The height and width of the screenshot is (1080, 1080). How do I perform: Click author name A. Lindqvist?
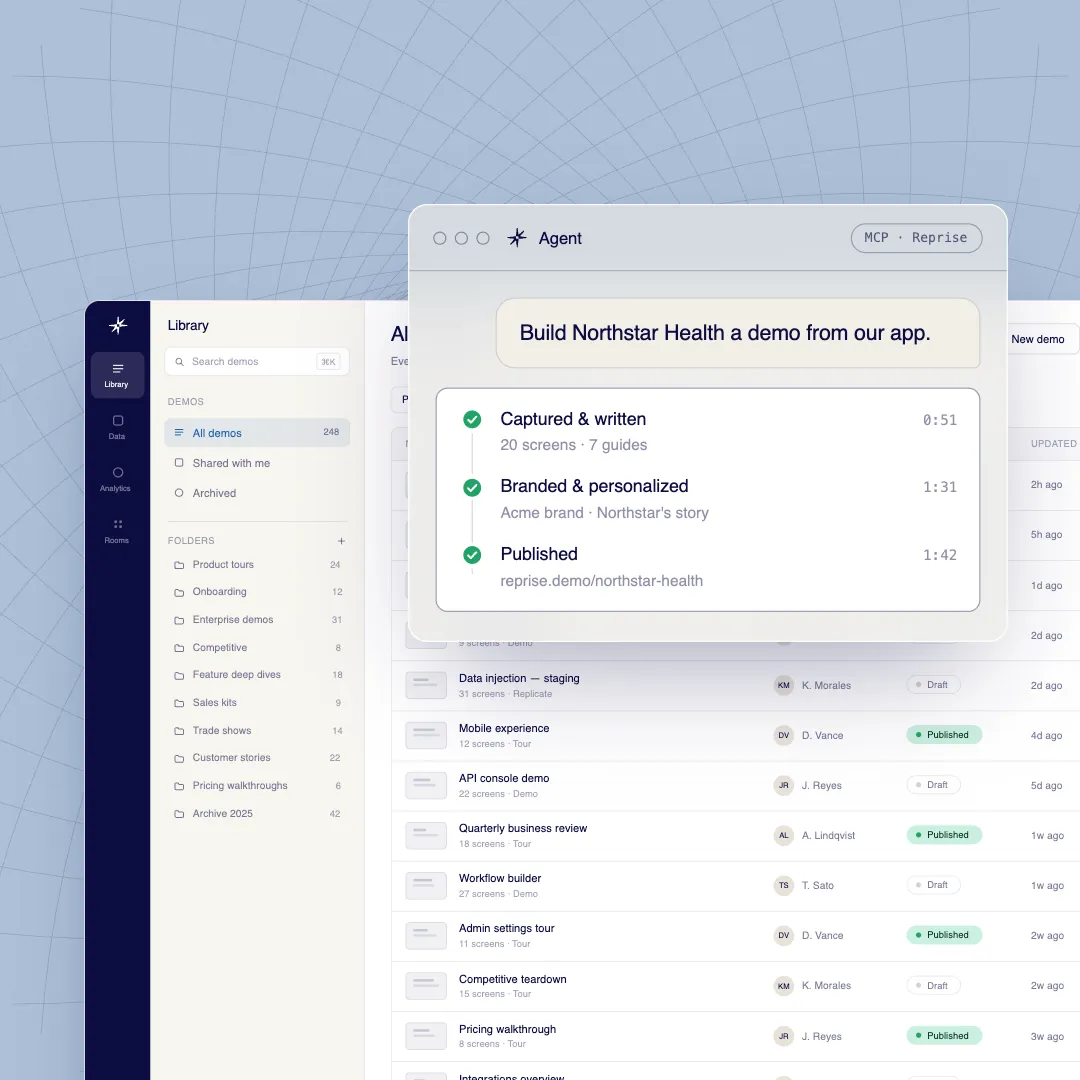(x=828, y=835)
